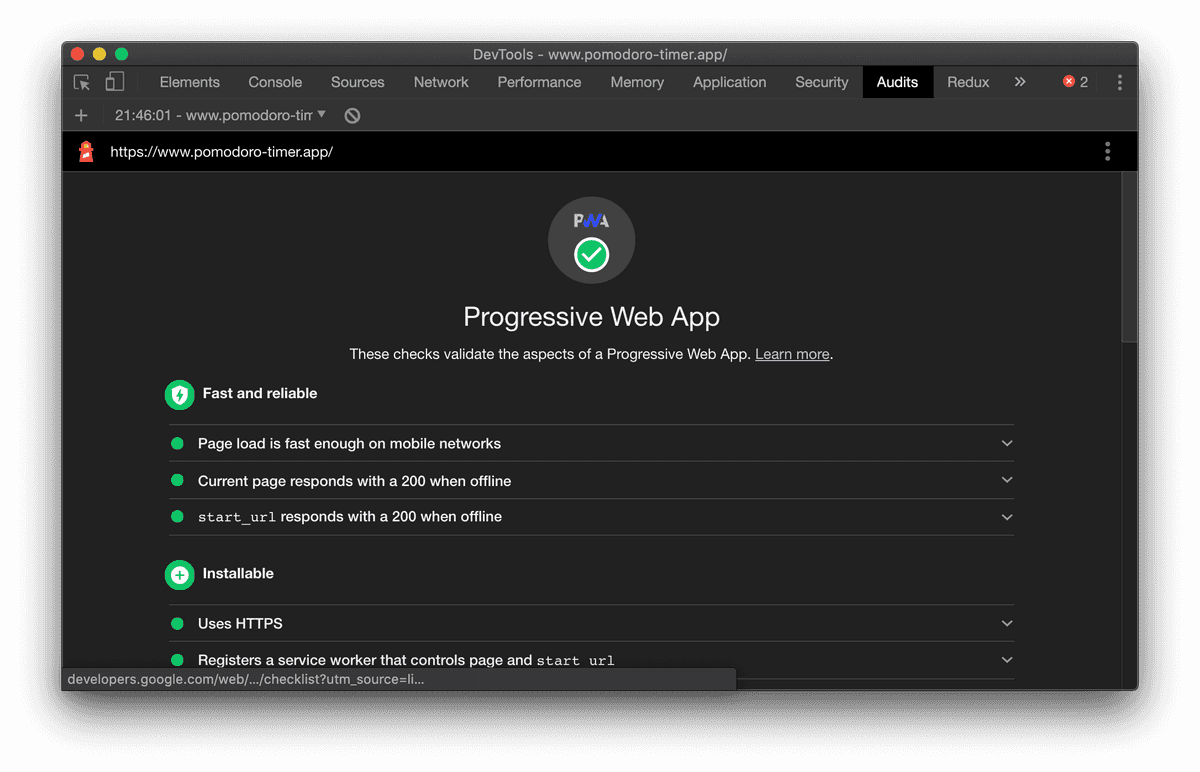
Task: Click the Progressive Web App badge graphic
Action: point(591,240)
